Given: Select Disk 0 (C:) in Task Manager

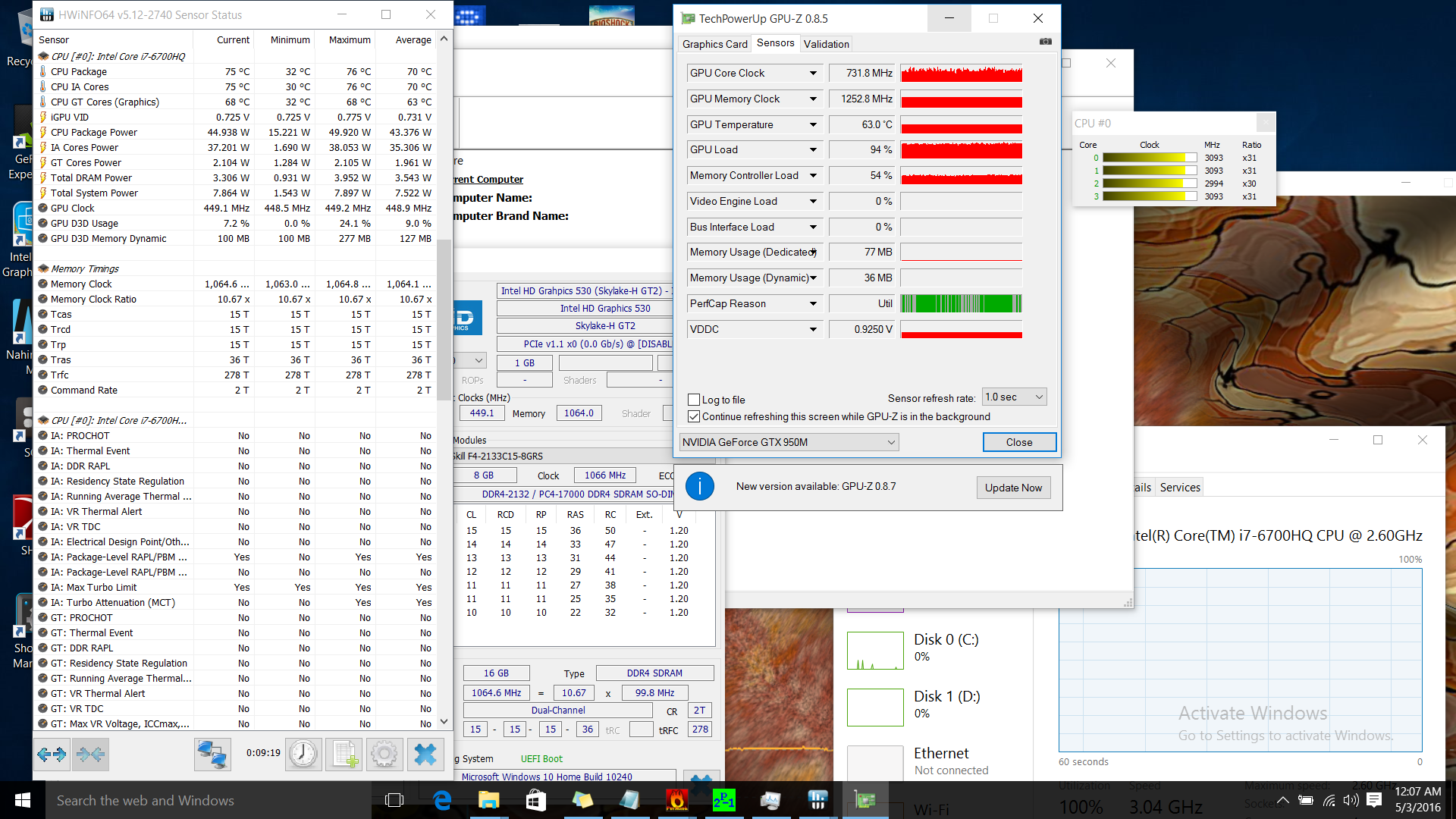Looking at the screenshot, I should 934,650.
